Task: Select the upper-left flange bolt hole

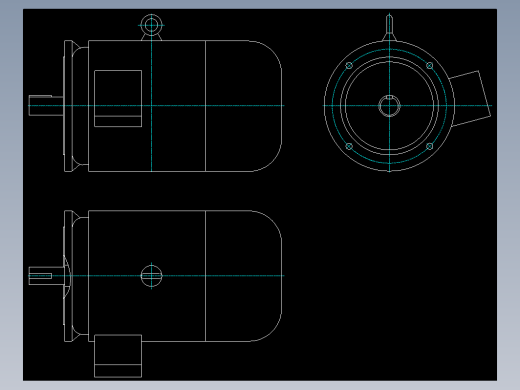Action: (x=349, y=65)
